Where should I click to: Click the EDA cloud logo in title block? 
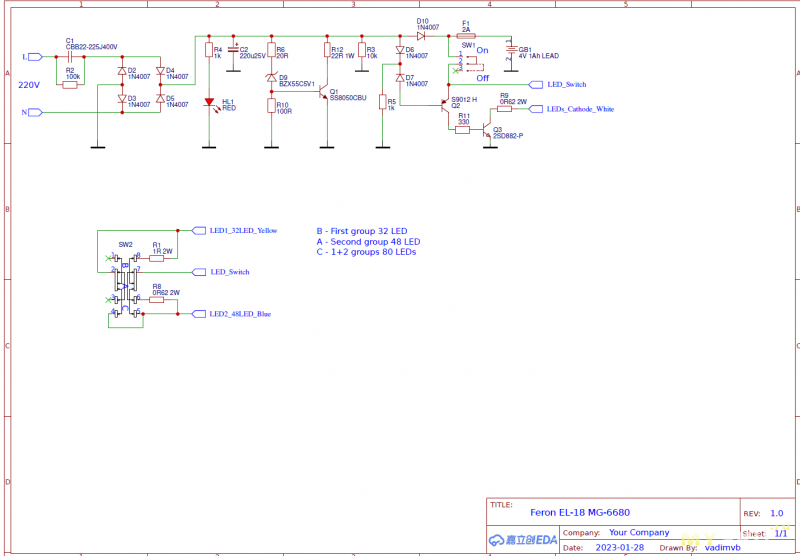tap(522, 540)
